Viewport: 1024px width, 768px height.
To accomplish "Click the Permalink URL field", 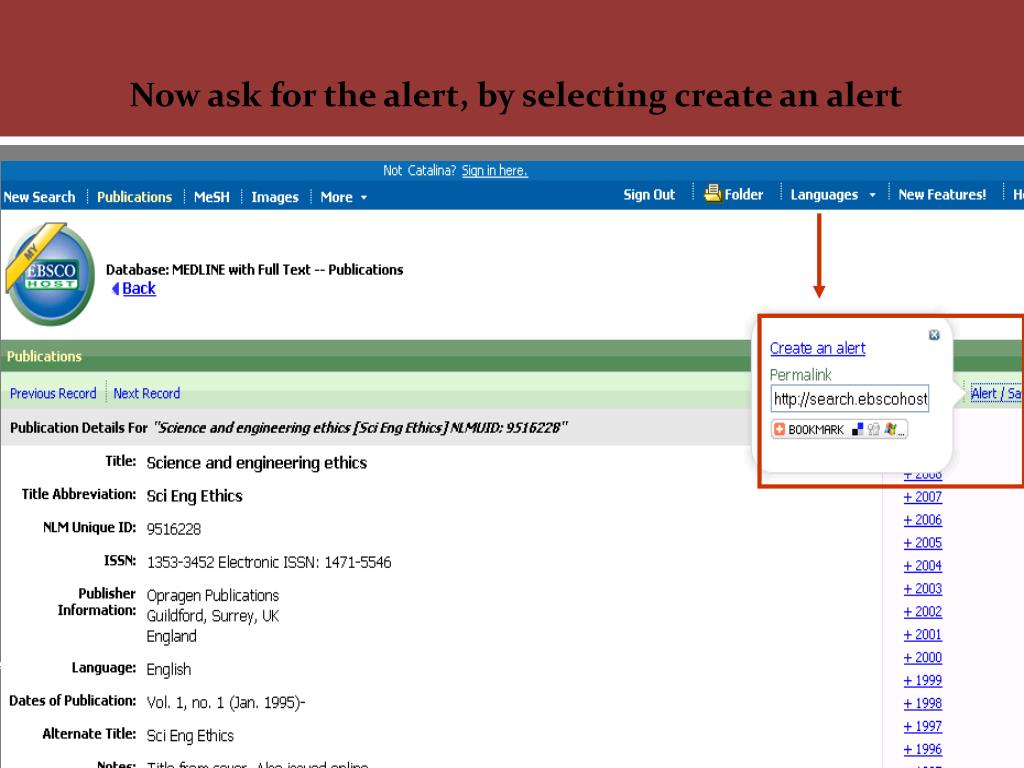I will click(850, 398).
